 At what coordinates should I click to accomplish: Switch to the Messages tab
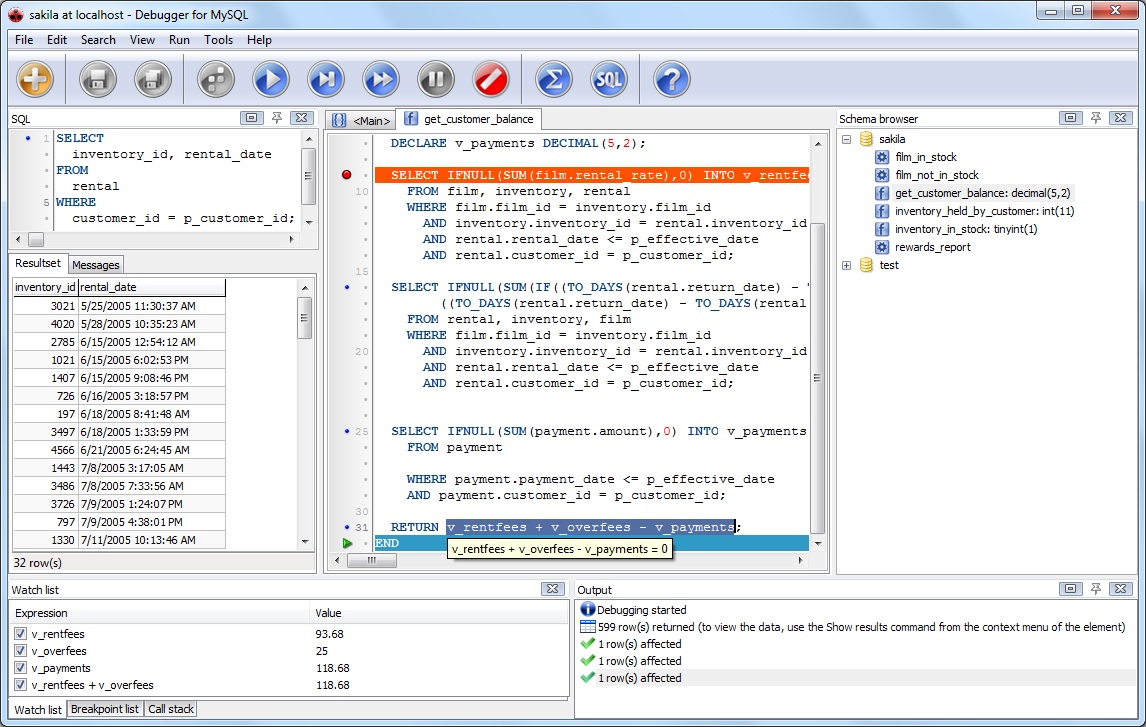point(96,264)
